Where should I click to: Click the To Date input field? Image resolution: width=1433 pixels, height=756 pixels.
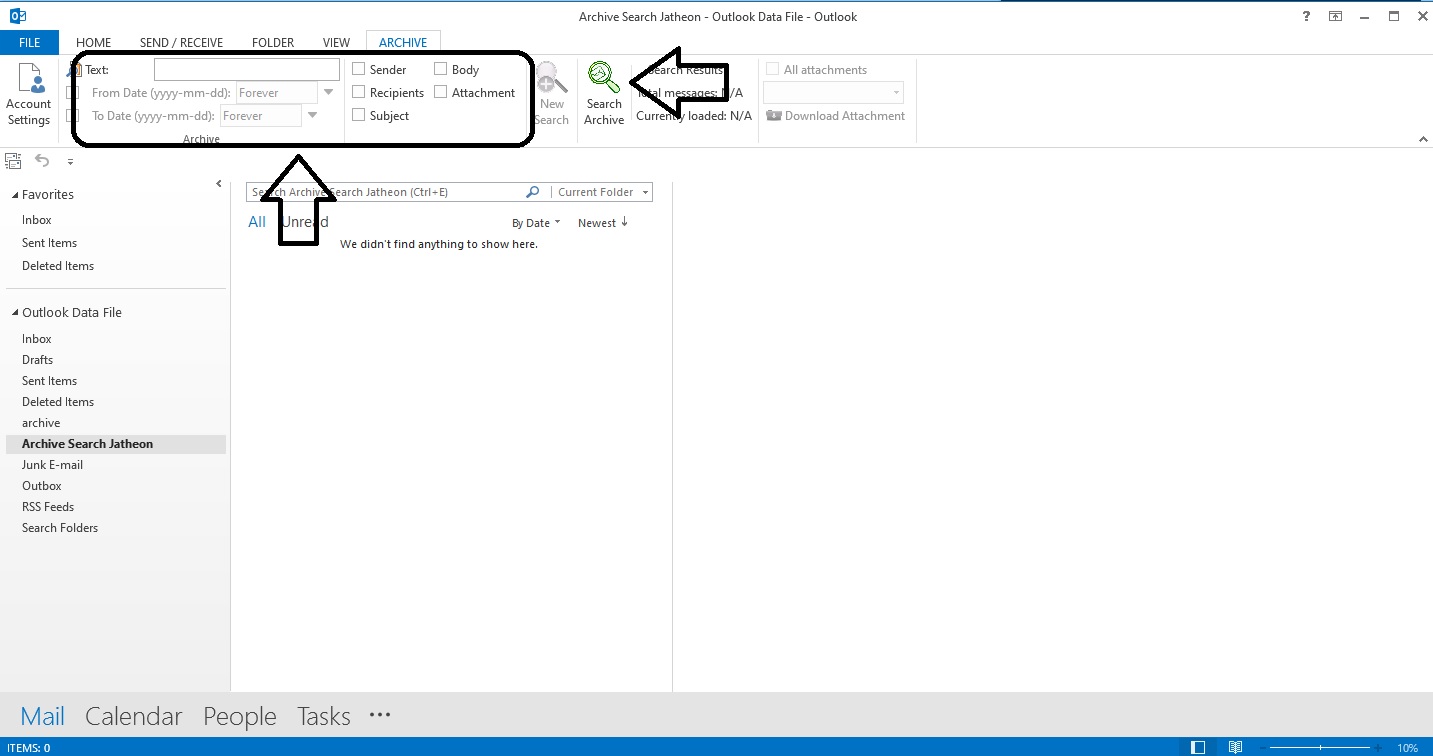[x=261, y=116]
